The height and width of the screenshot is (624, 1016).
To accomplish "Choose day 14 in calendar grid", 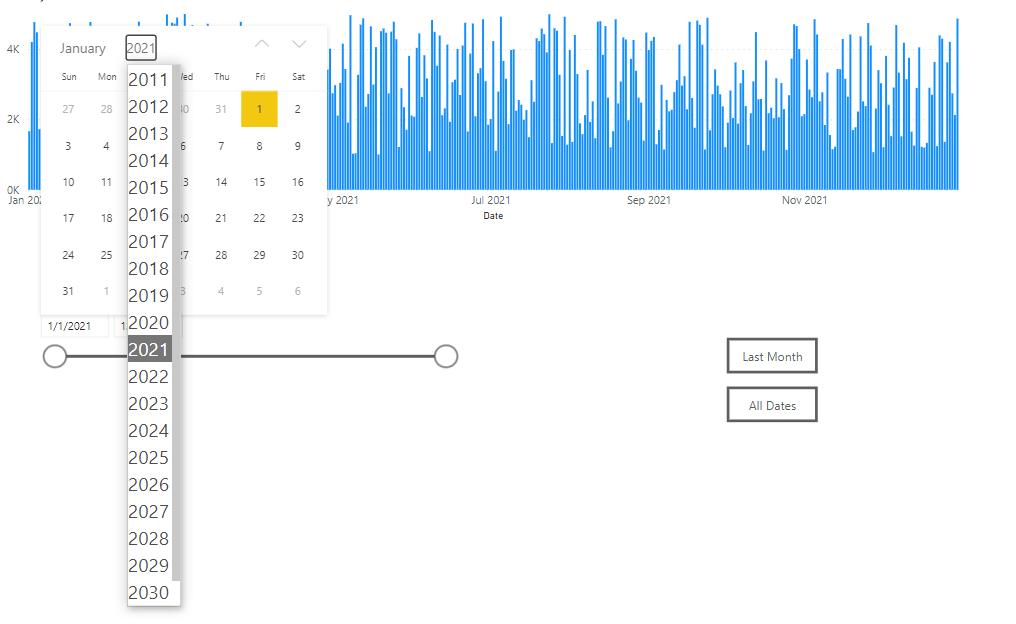I will 221,182.
